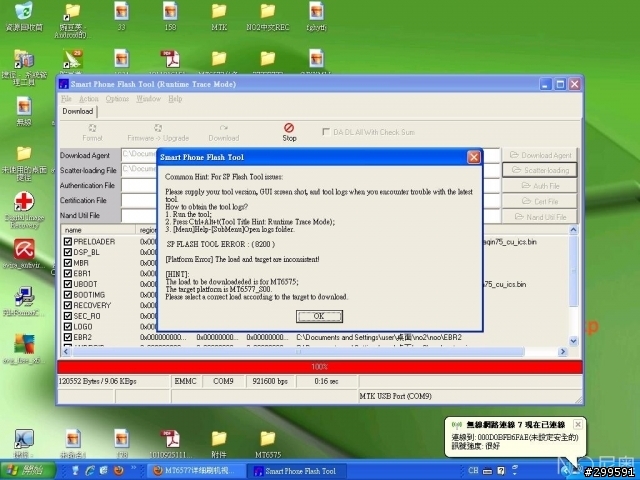Image resolution: width=640 pixels, height=480 pixels.
Task: Open the Recycle Bin desktop icon
Action: [x=24, y=11]
